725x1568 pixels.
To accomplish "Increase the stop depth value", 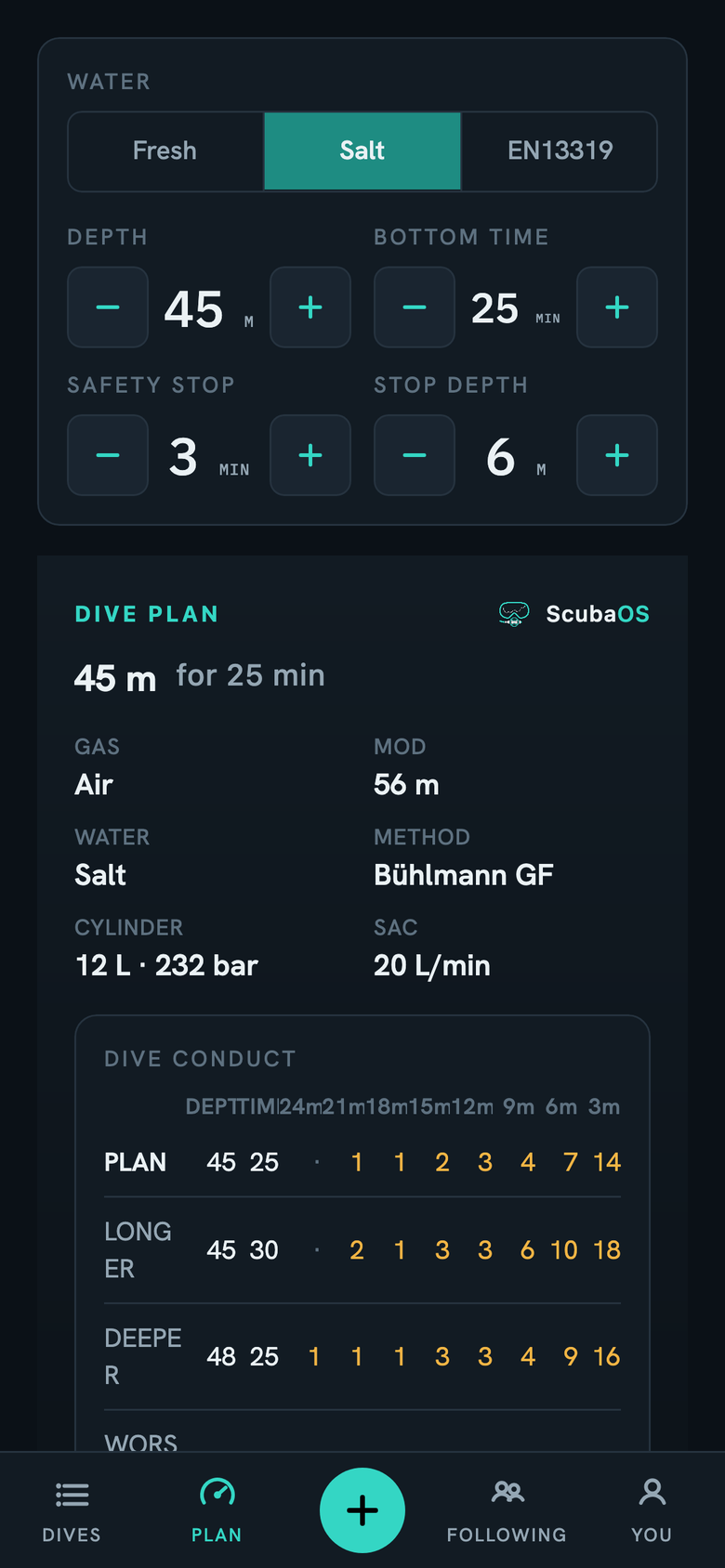I will (x=617, y=455).
